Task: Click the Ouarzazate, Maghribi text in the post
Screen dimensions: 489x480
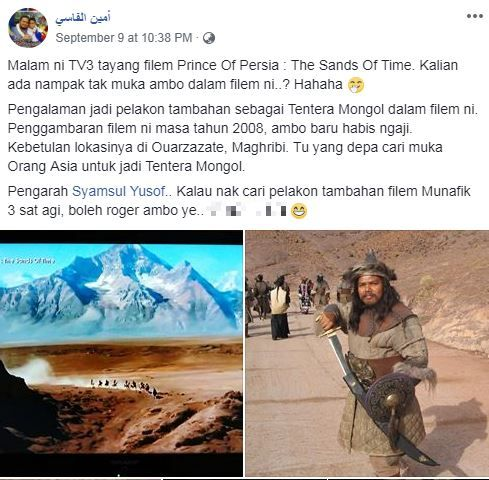Action: [x=219, y=148]
